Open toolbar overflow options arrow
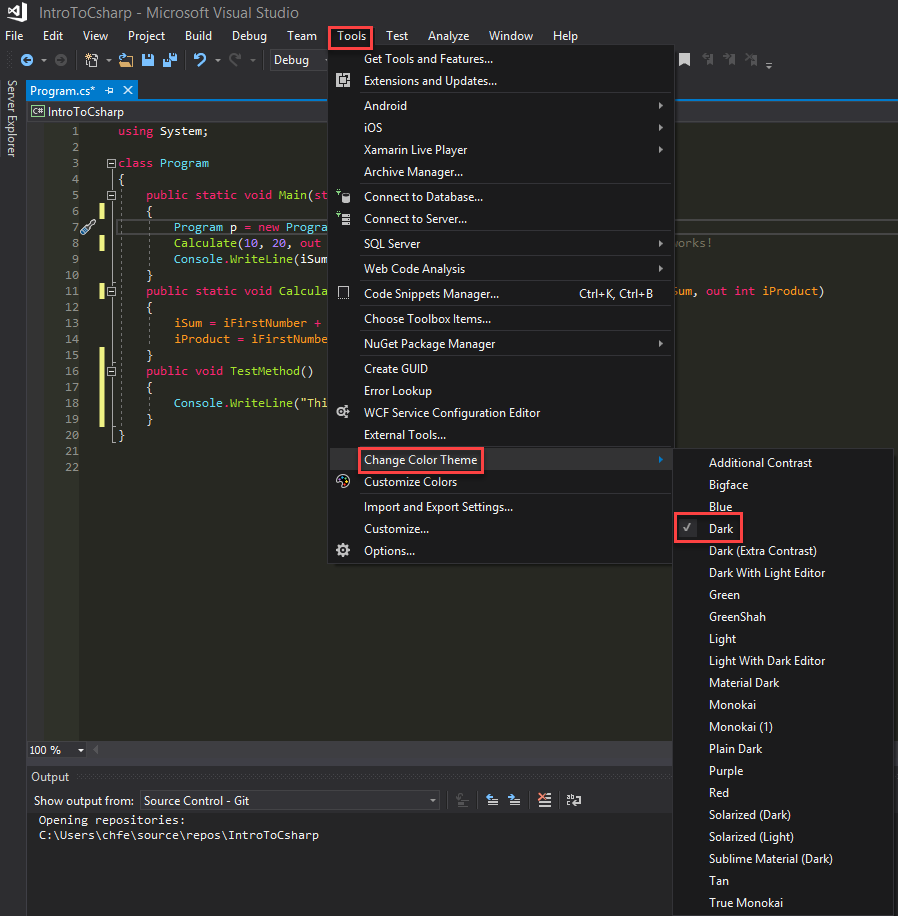 (x=769, y=65)
